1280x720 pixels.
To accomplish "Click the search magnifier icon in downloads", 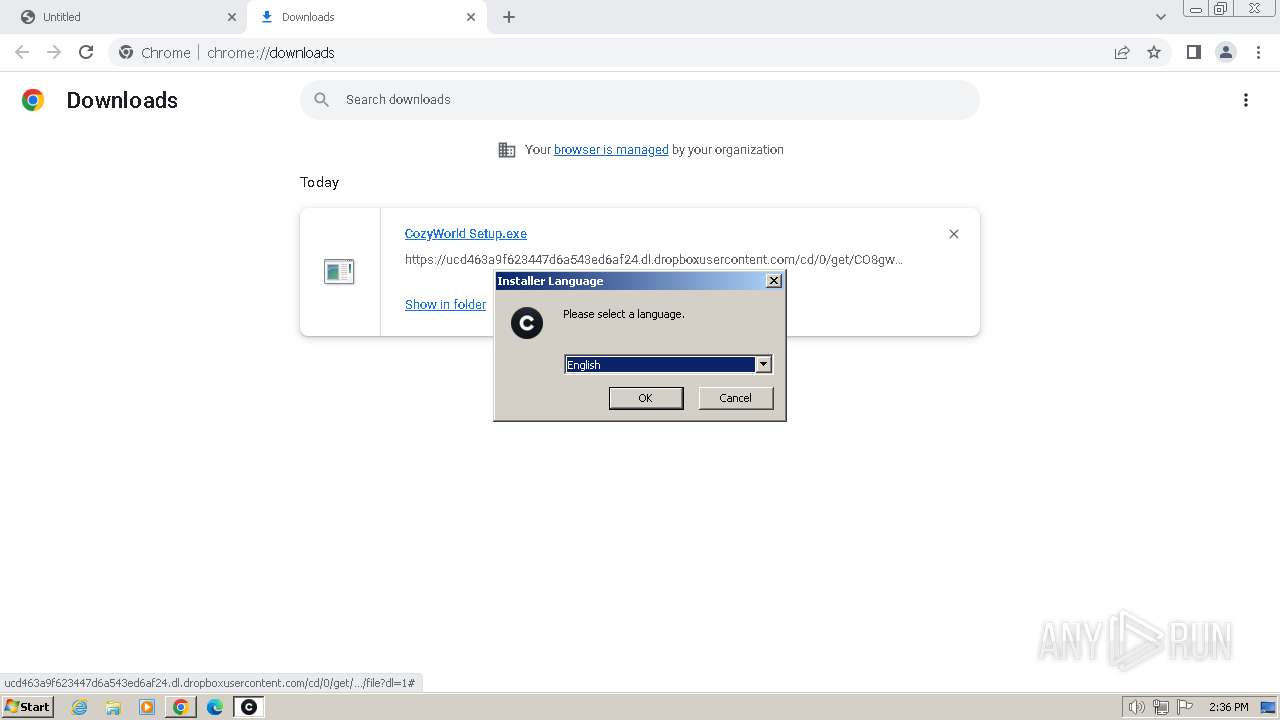I will (x=321, y=99).
